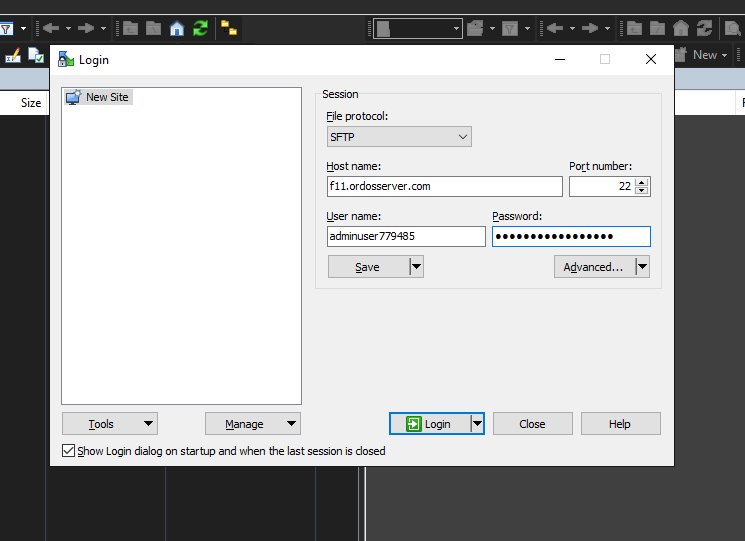Expand remote filter dropdown arrow
The image size is (745, 541).
(x=527, y=28)
